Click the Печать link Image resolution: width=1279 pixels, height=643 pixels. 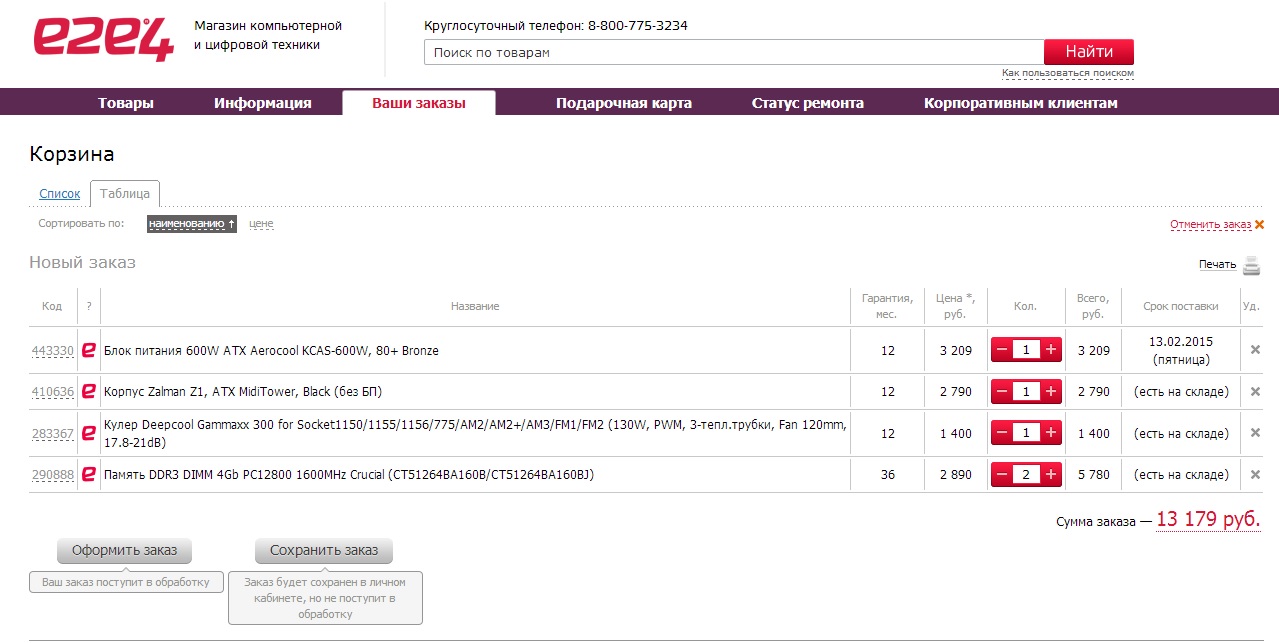click(x=1218, y=265)
